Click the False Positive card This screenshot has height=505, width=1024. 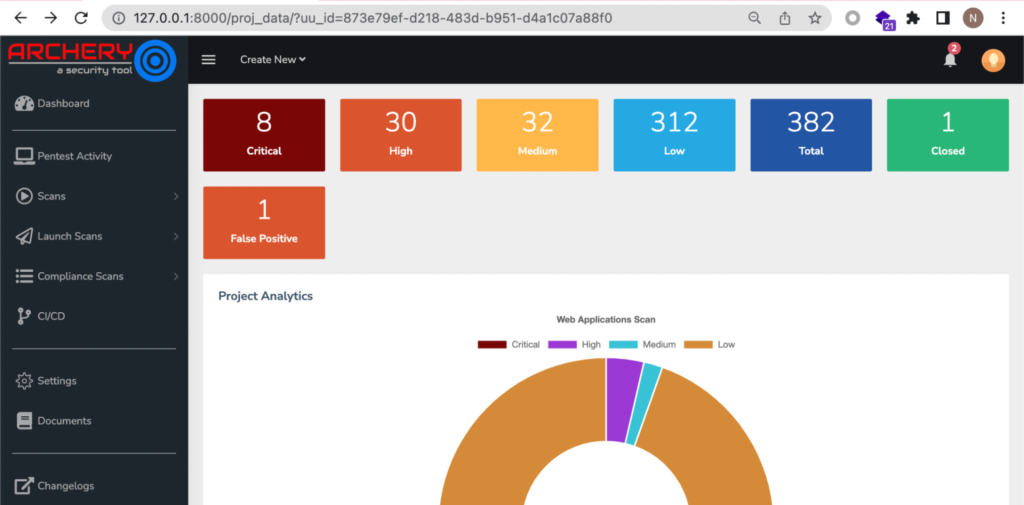264,223
